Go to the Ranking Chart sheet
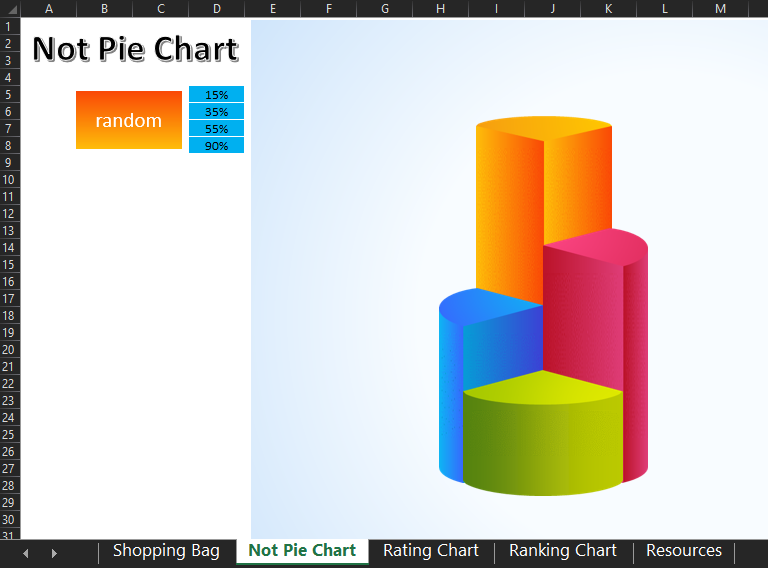 point(562,551)
